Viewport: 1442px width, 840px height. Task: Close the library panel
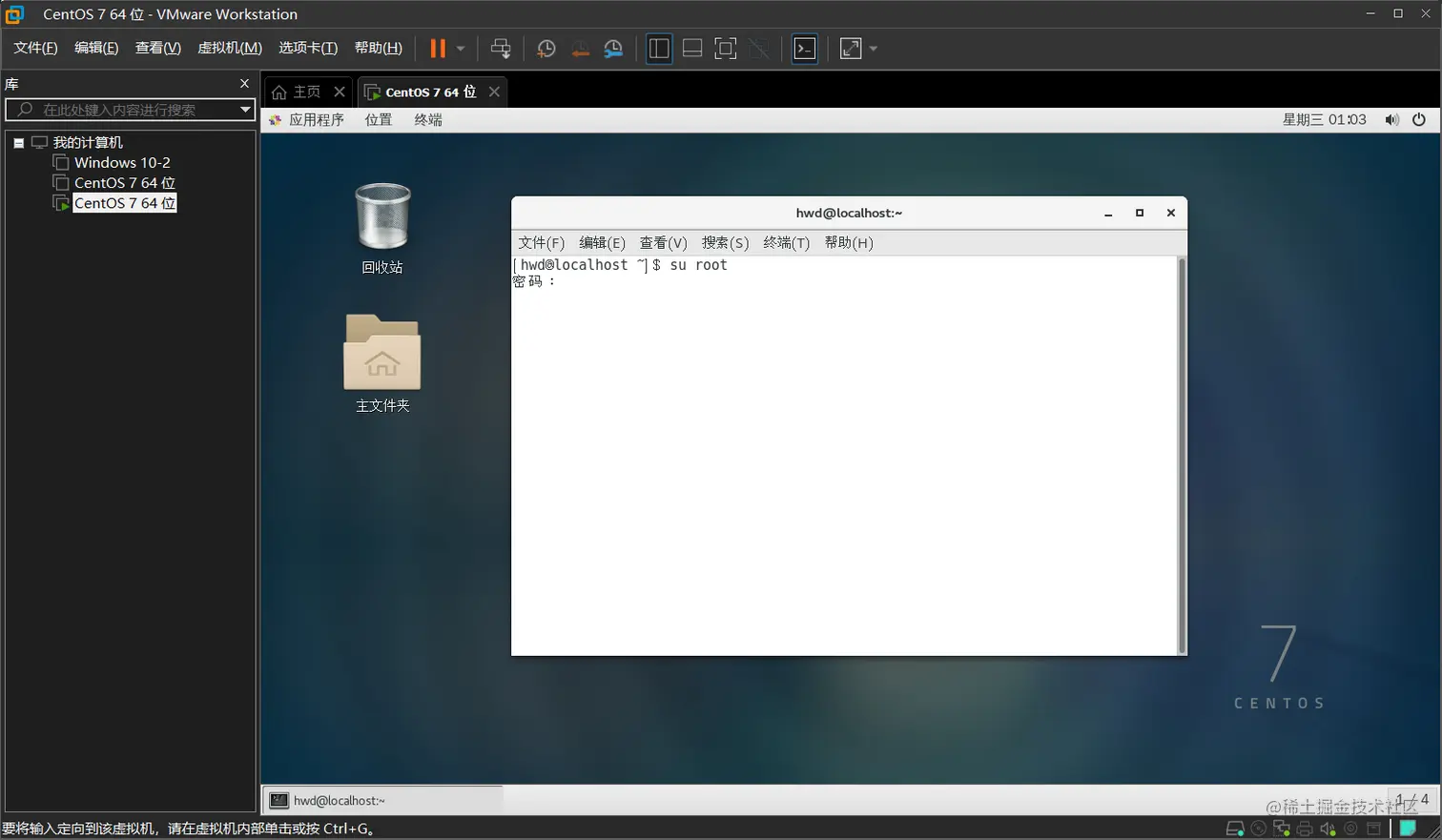pos(244,84)
